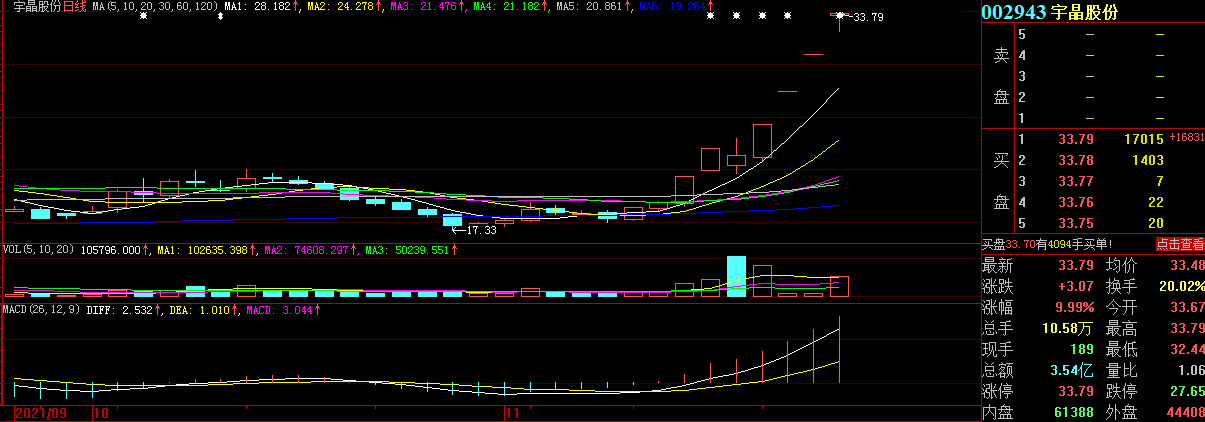Click the small diamond info marker above the chart
This screenshot has height=422, width=1205.
tap(221, 17)
